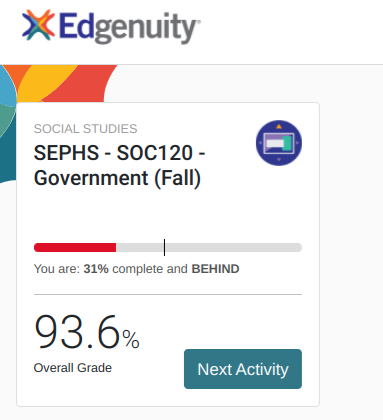383x420 pixels.
Task: Click the red completed portion of the progress bar
Action: click(75, 247)
